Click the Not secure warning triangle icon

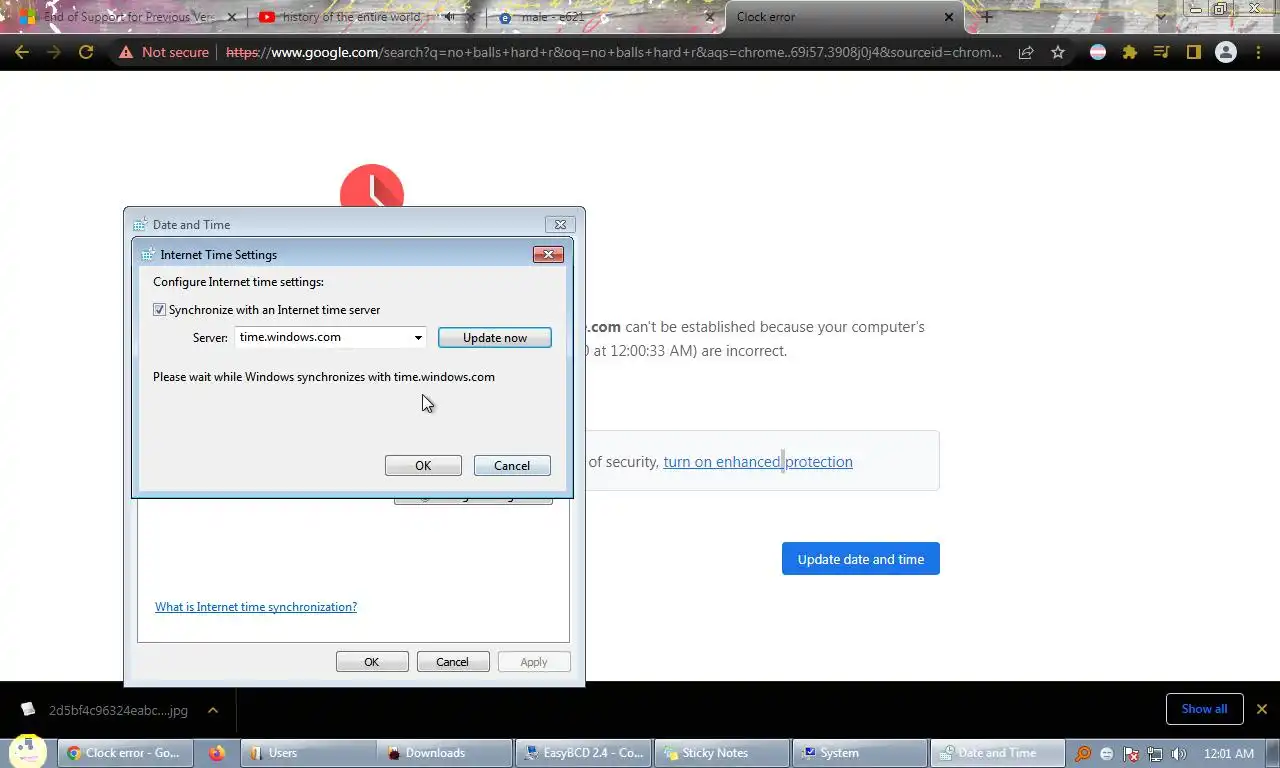tap(126, 52)
